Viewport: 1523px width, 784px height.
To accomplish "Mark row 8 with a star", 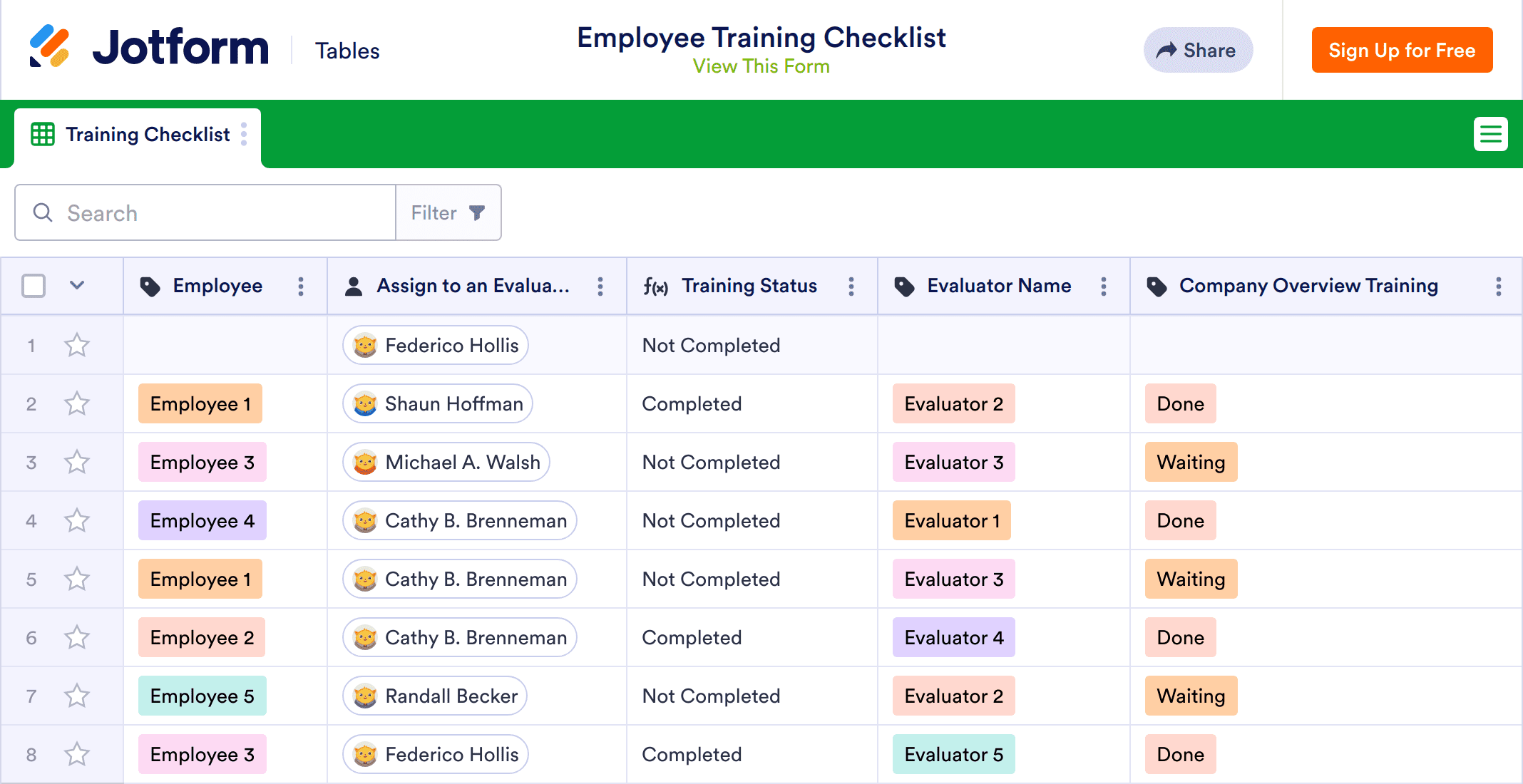I will [77, 755].
